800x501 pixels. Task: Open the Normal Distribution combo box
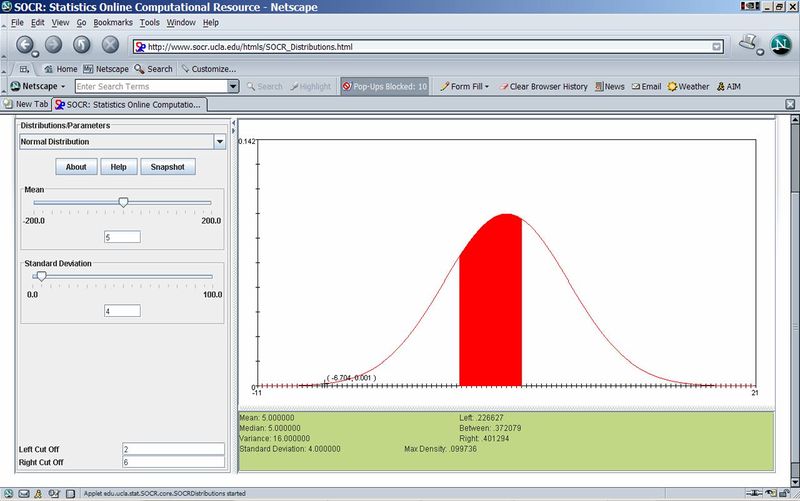click(x=122, y=141)
